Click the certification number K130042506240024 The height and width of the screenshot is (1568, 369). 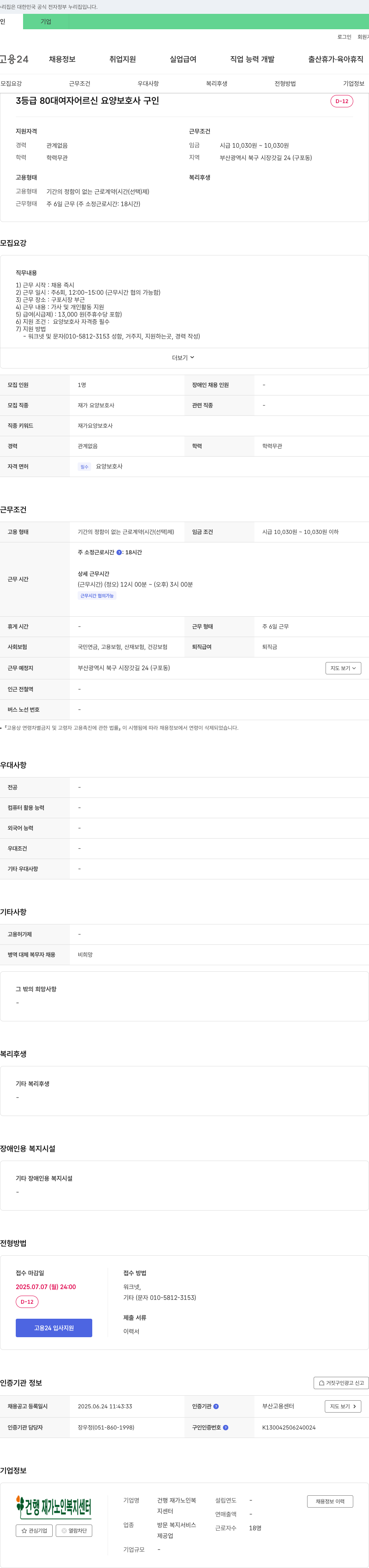pyautogui.click(x=289, y=1427)
